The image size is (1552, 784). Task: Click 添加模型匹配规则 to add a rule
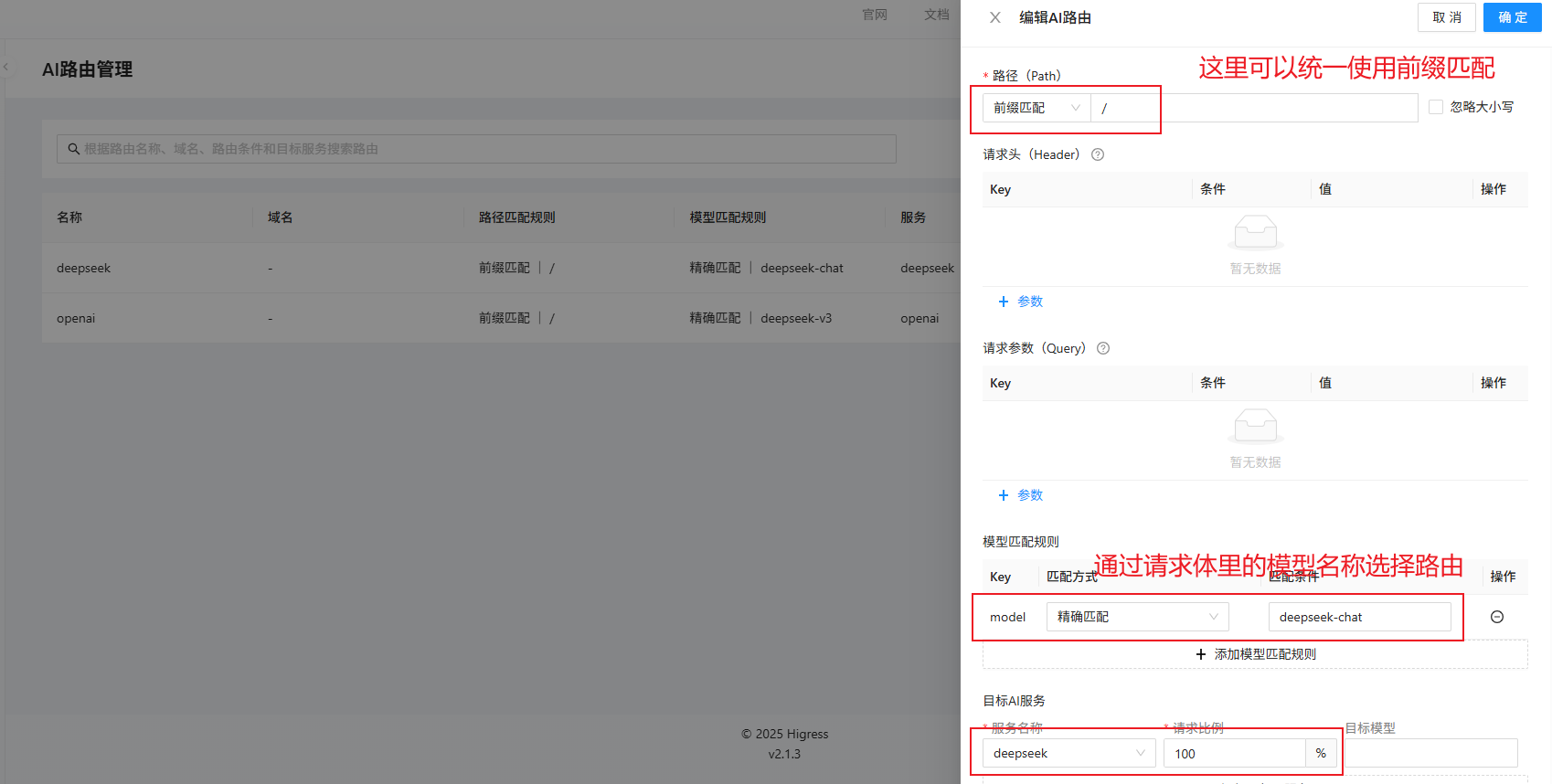point(1255,654)
